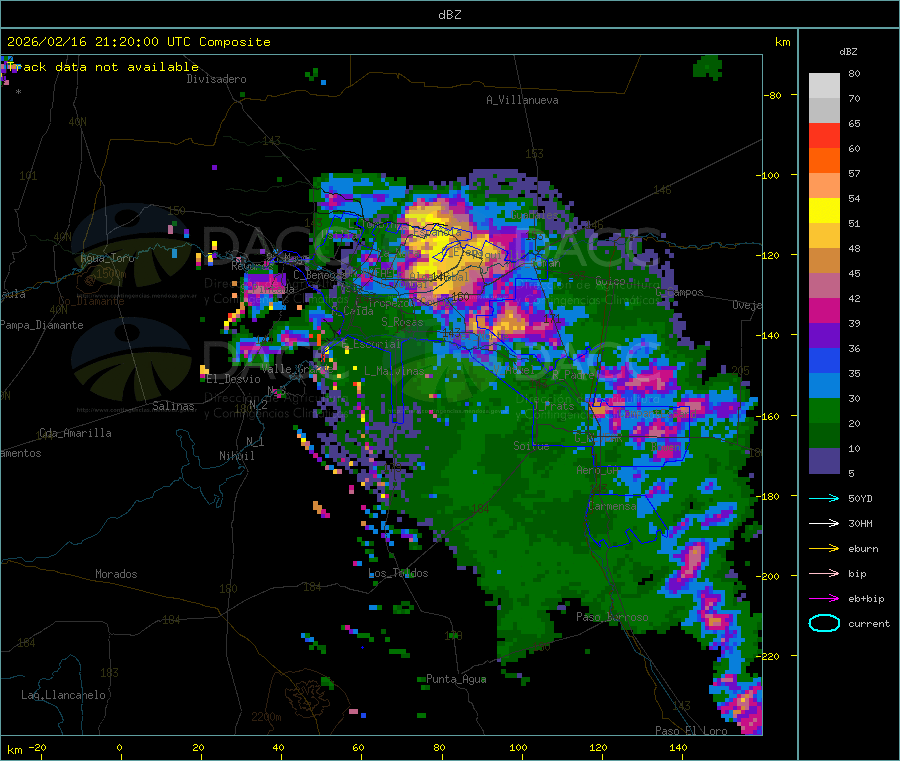Click the '-160' tick on right axis

coord(768,416)
